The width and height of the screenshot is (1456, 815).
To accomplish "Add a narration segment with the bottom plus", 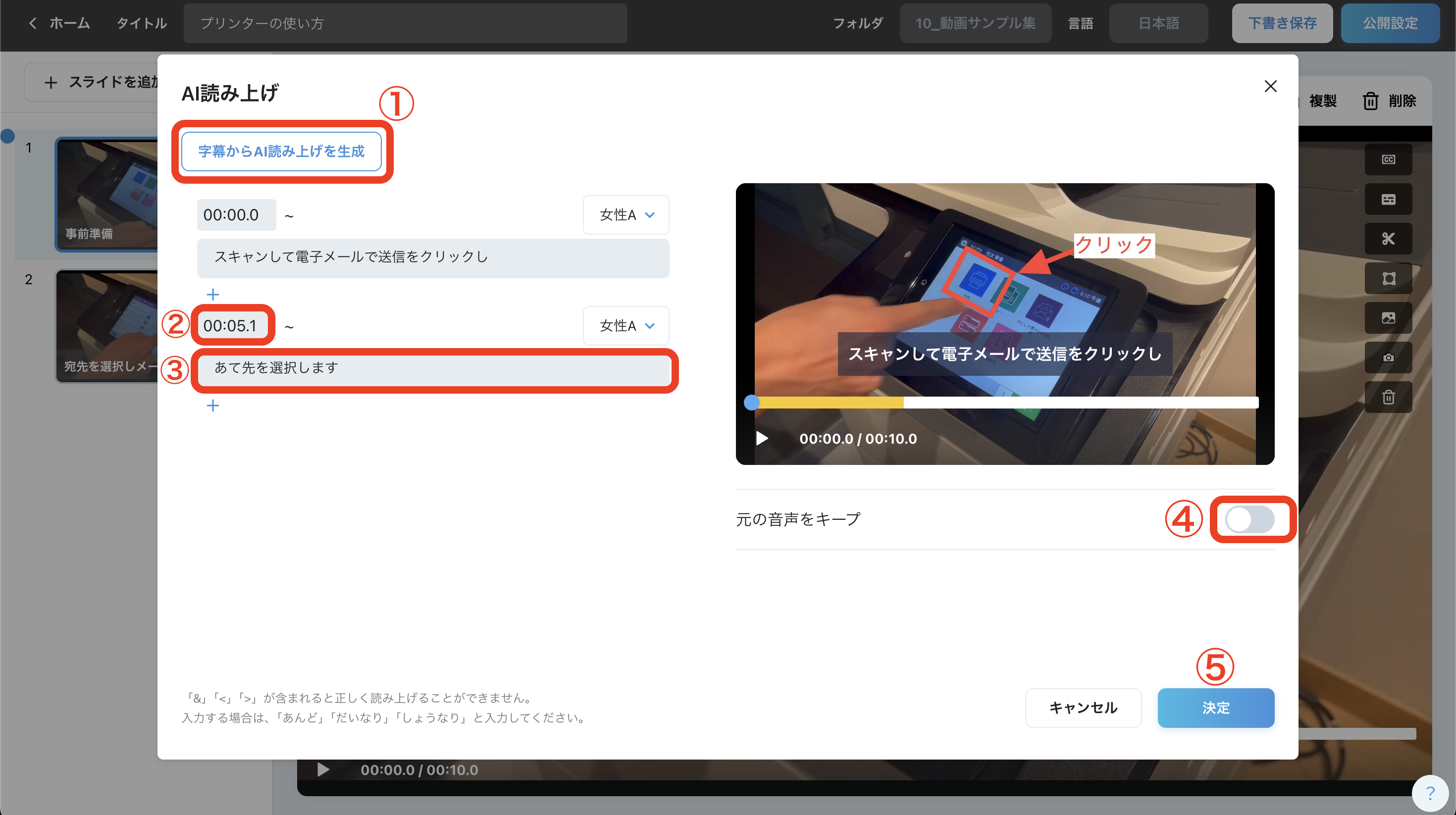I will tap(212, 405).
